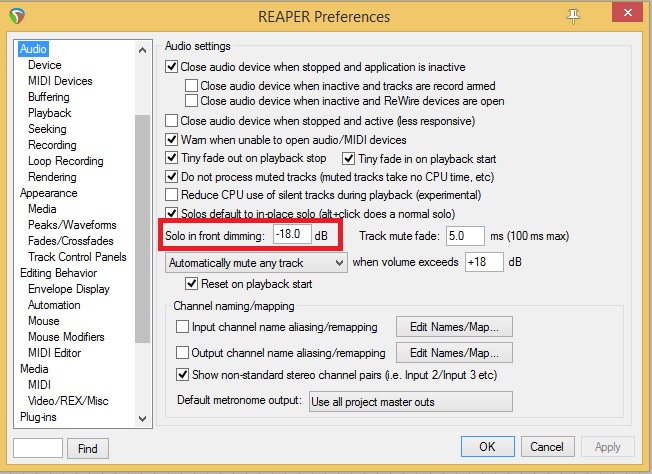Click Edit Names/Map for input channels
Image resolution: width=652 pixels, height=474 pixels.
point(454,326)
